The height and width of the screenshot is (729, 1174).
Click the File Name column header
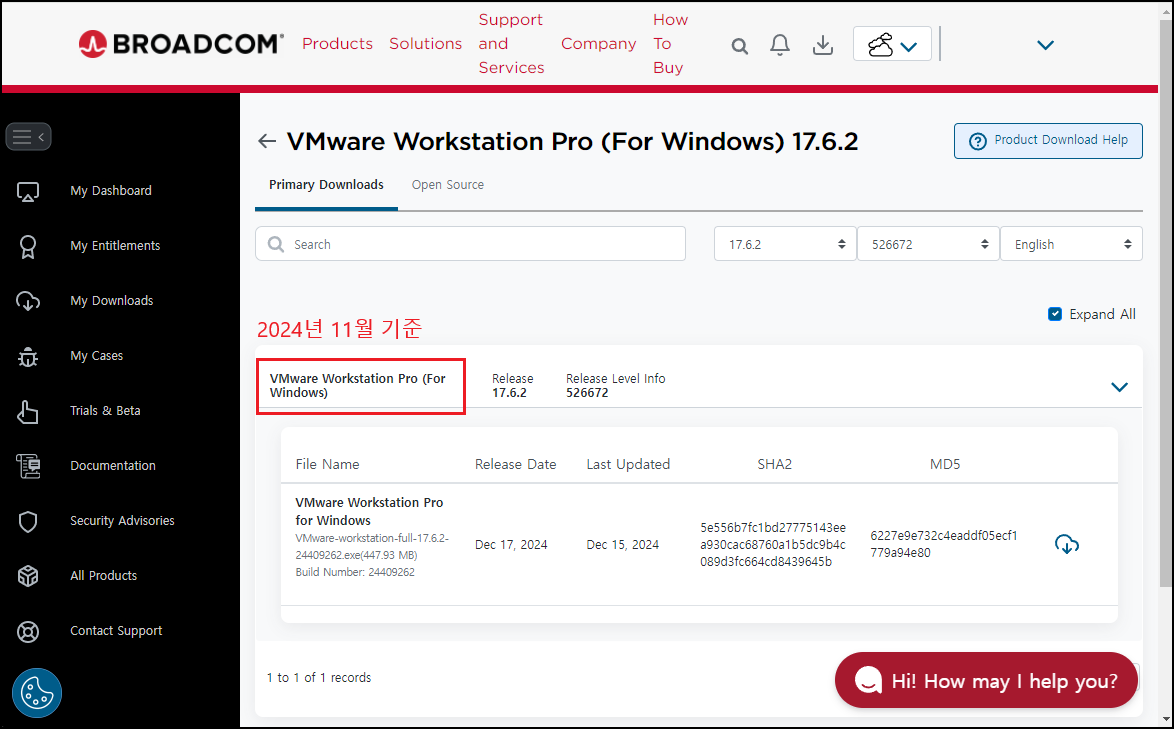[x=327, y=464]
